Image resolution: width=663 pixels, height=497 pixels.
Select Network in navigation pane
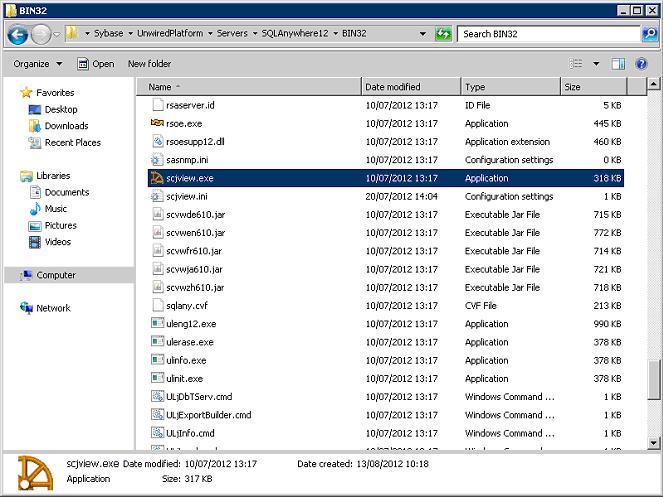pyautogui.click(x=53, y=308)
